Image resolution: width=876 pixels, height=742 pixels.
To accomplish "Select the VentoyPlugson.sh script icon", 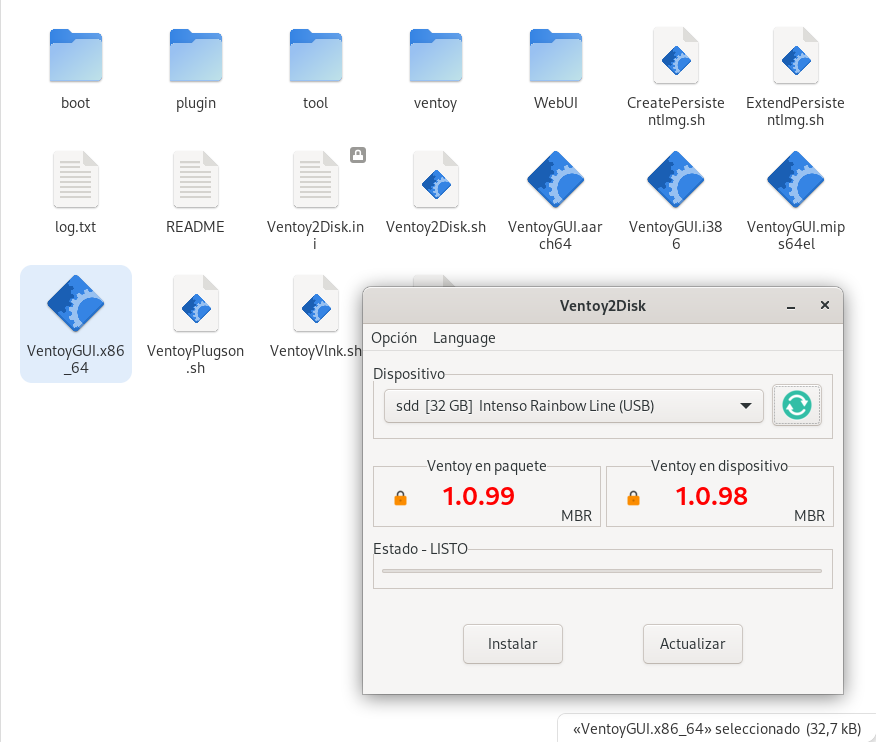I will point(196,303).
